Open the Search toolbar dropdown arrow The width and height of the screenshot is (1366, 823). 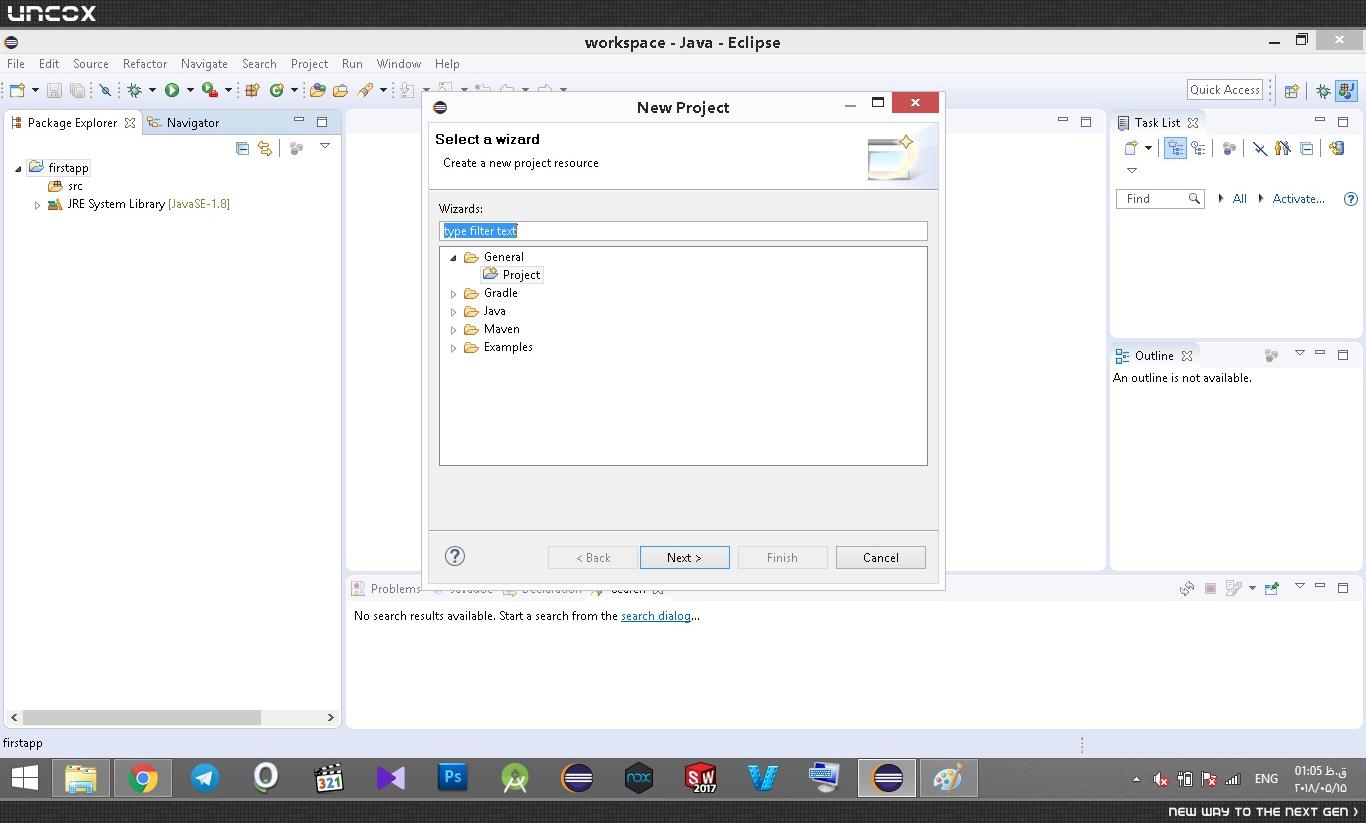click(383, 90)
